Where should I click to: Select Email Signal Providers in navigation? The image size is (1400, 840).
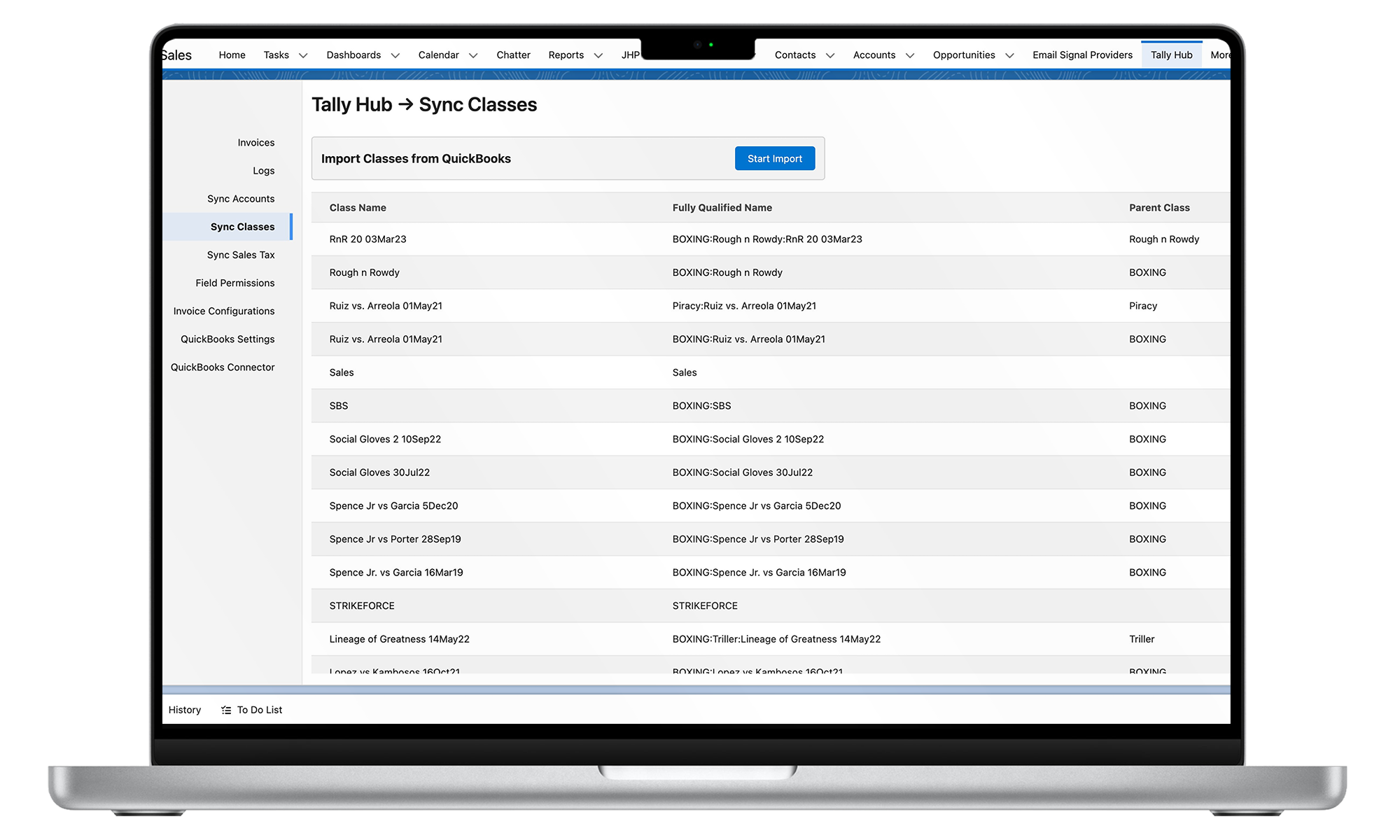[x=1082, y=55]
